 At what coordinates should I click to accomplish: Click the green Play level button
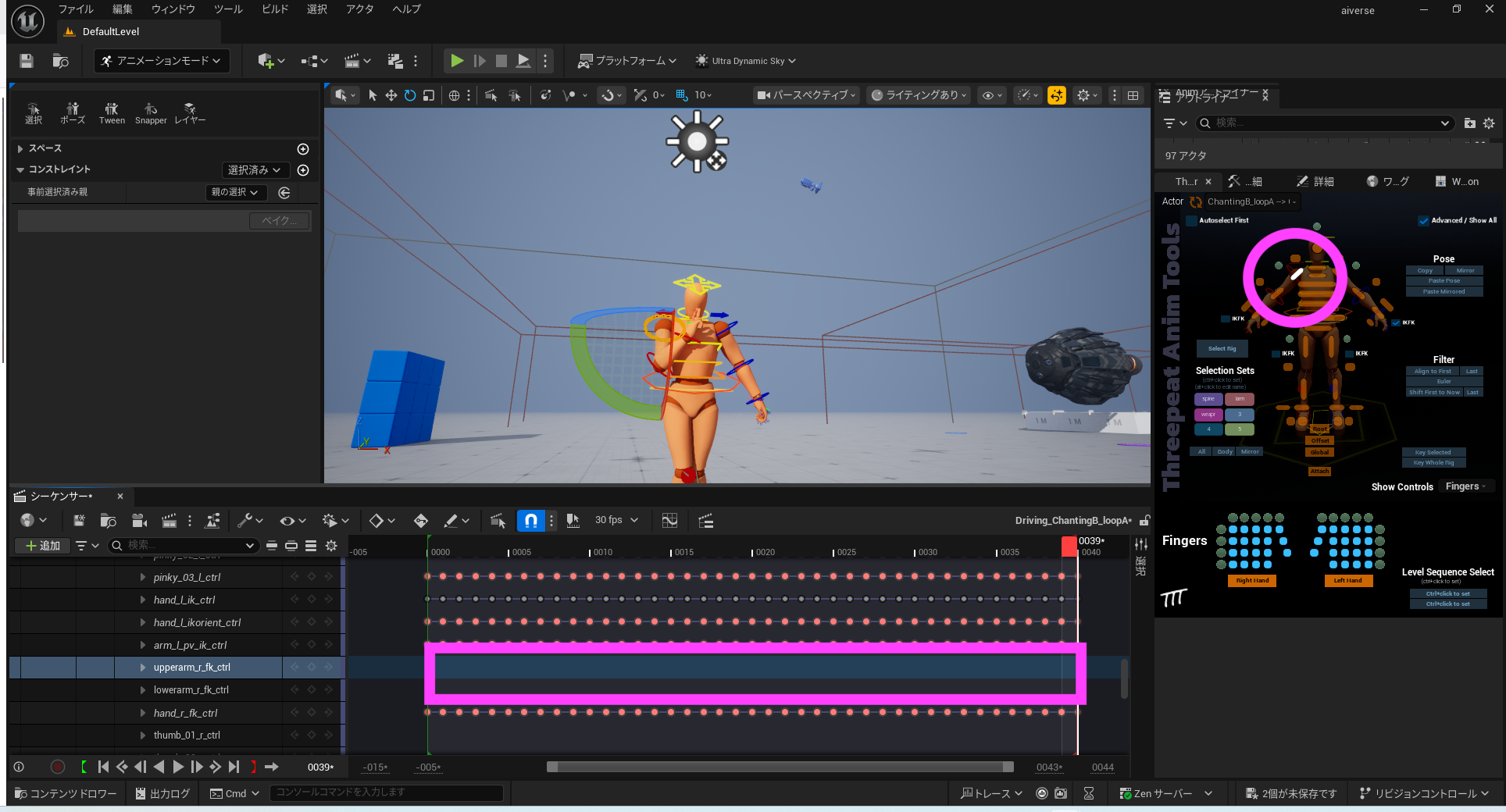pyautogui.click(x=457, y=61)
